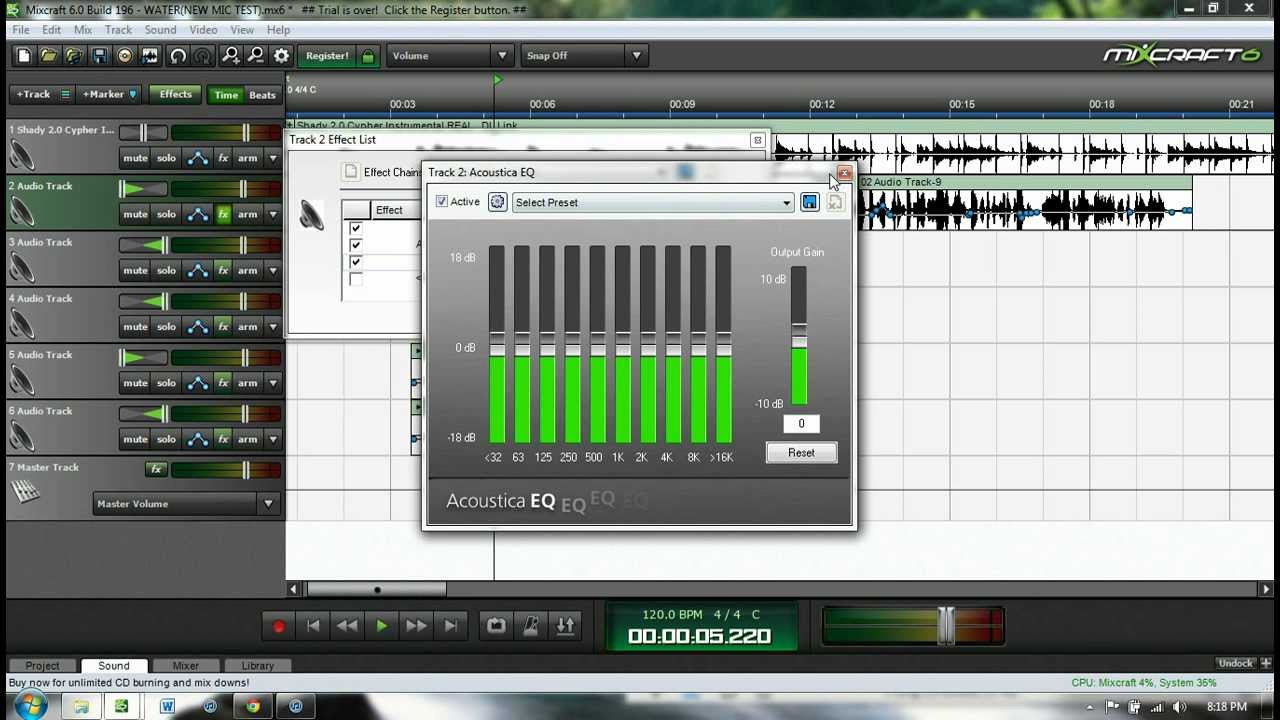This screenshot has width=1280, height=720.
Task: Toggle the metronome icon
Action: tap(531, 626)
